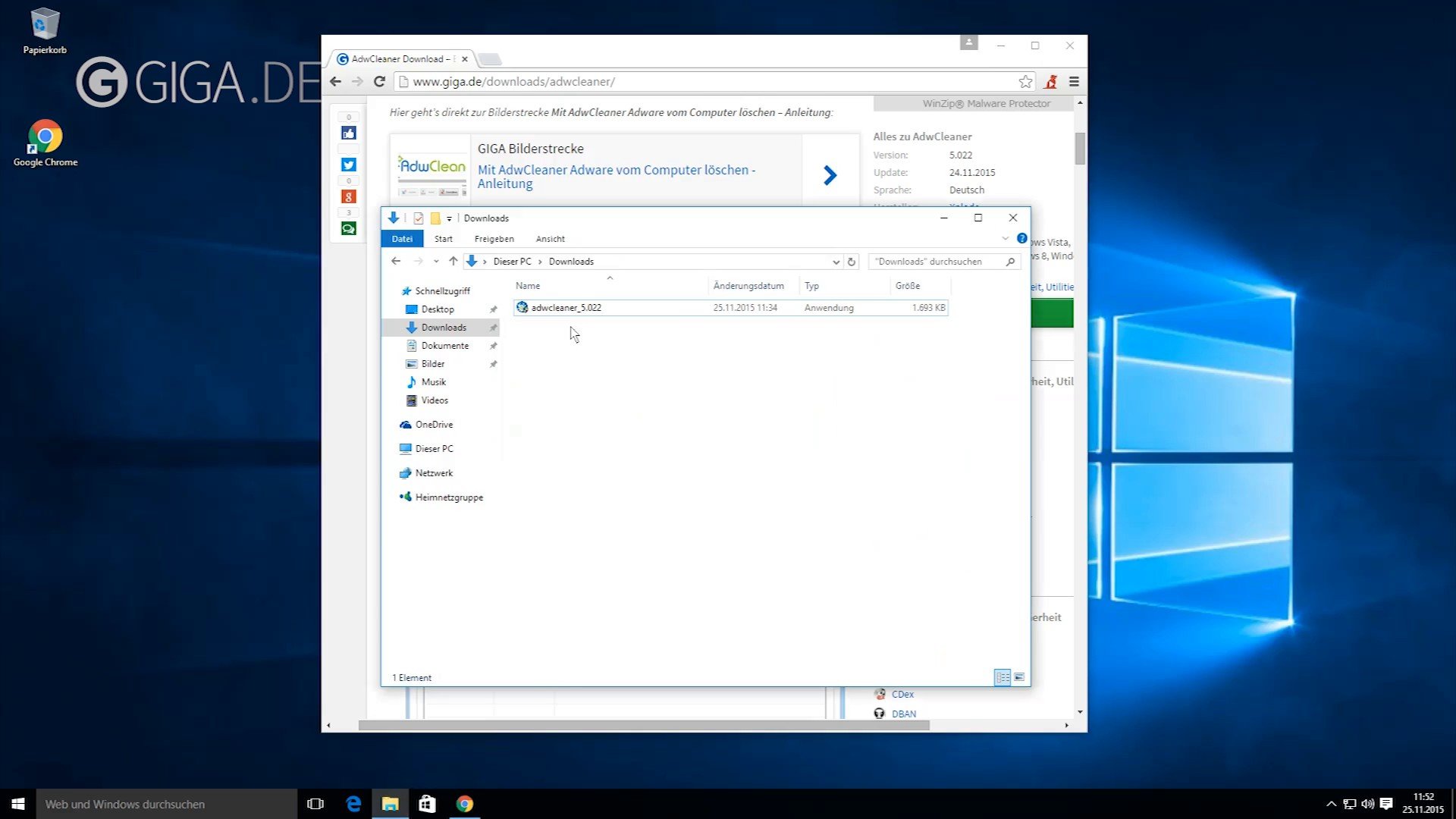This screenshot has width=1456, height=819.
Task: Expand the Explorer ribbon chevron
Action: [x=1006, y=239]
